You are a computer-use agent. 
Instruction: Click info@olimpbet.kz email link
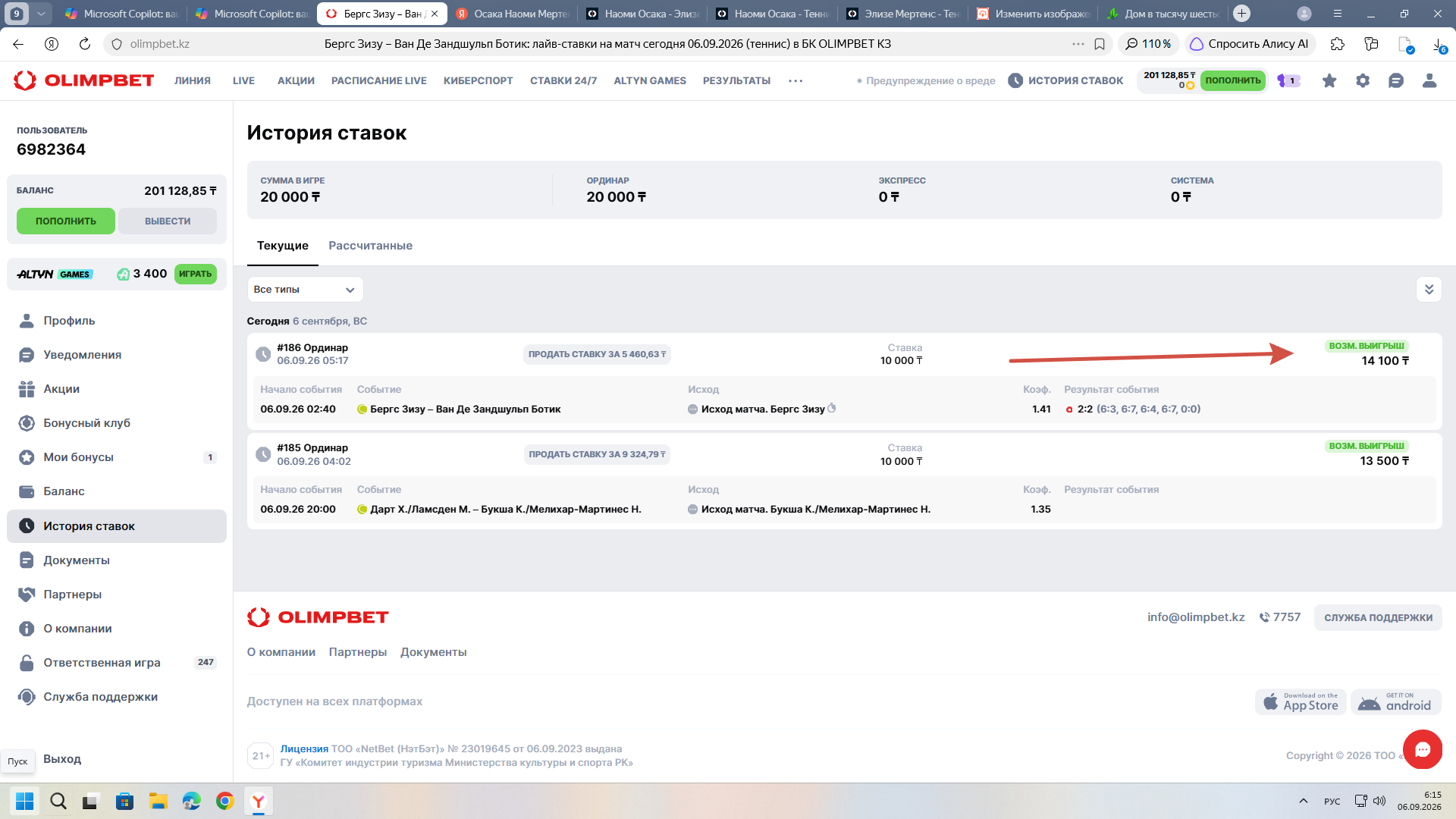[1196, 617]
